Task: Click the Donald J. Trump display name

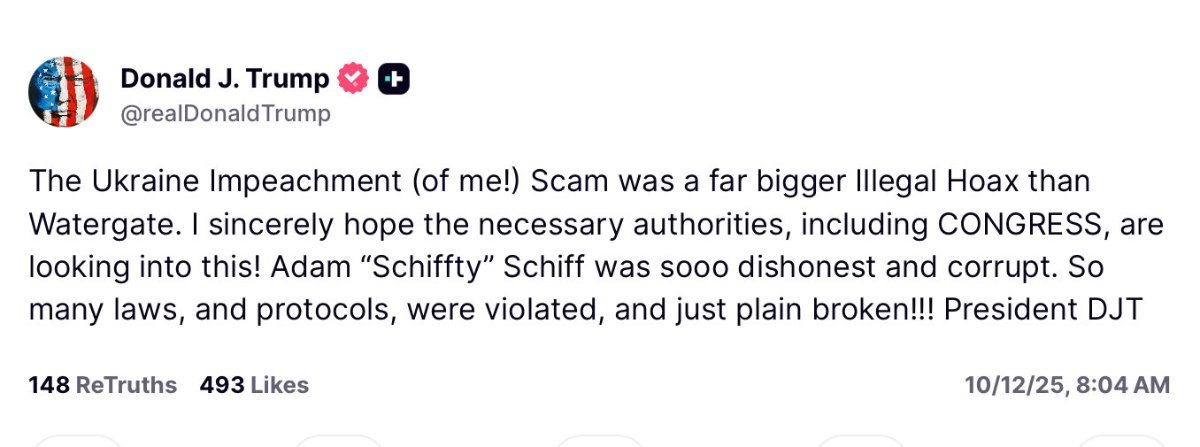Action: pos(224,78)
